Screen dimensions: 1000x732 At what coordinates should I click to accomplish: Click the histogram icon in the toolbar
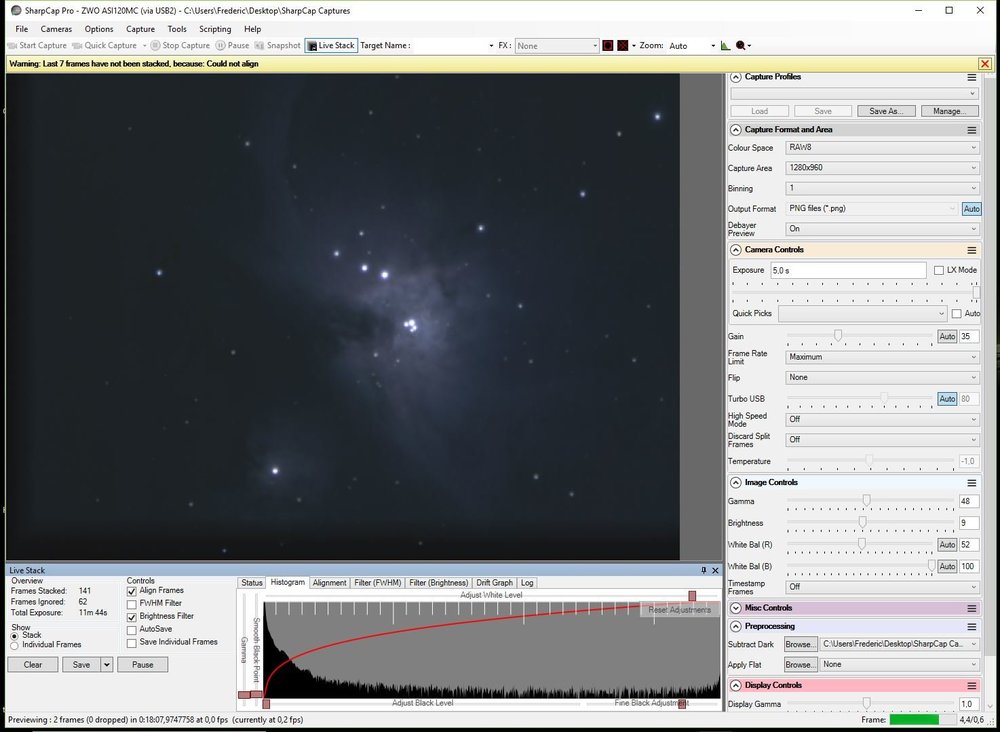tap(726, 45)
